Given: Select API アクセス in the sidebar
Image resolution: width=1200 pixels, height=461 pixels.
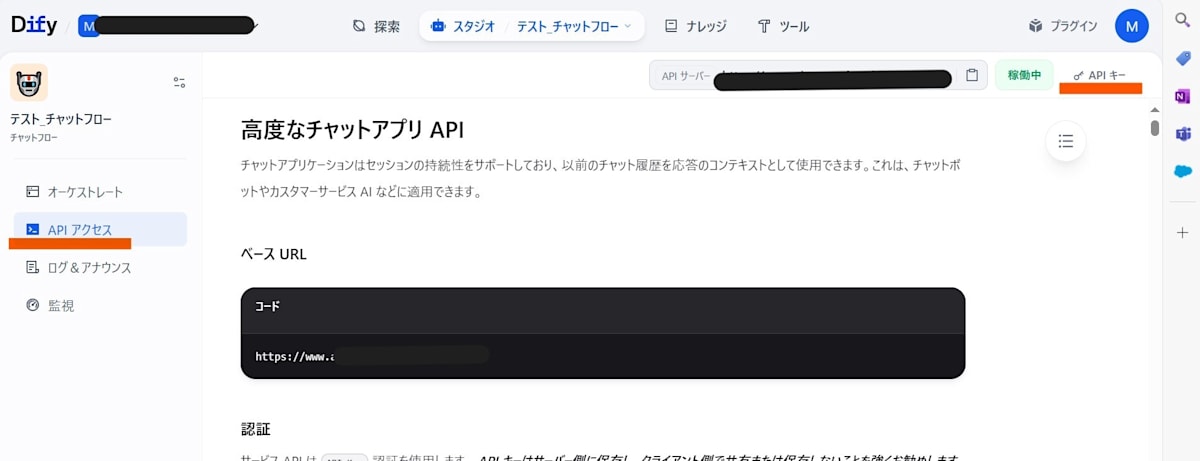Looking at the screenshot, I should pyautogui.click(x=100, y=229).
